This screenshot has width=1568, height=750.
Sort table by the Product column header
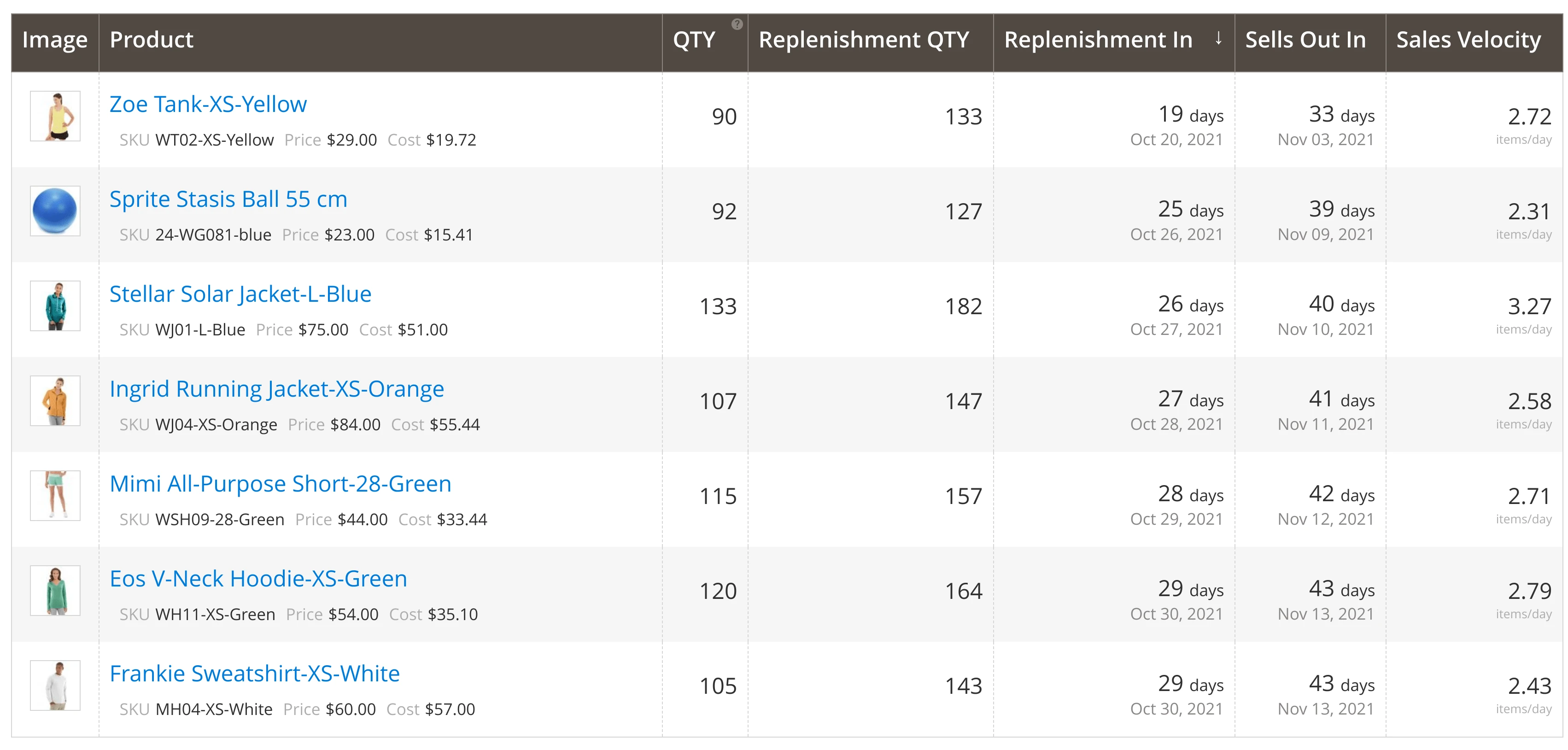point(151,40)
